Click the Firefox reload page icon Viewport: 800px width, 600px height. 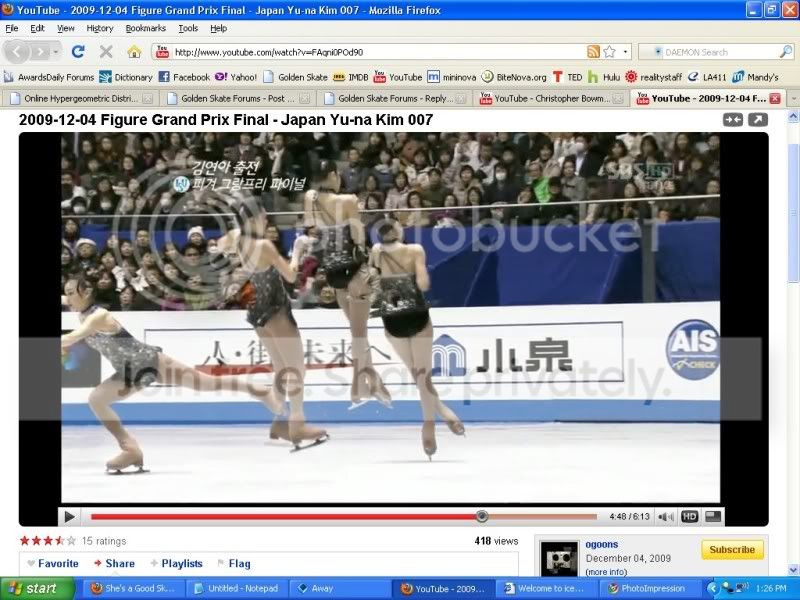pyautogui.click(x=78, y=52)
